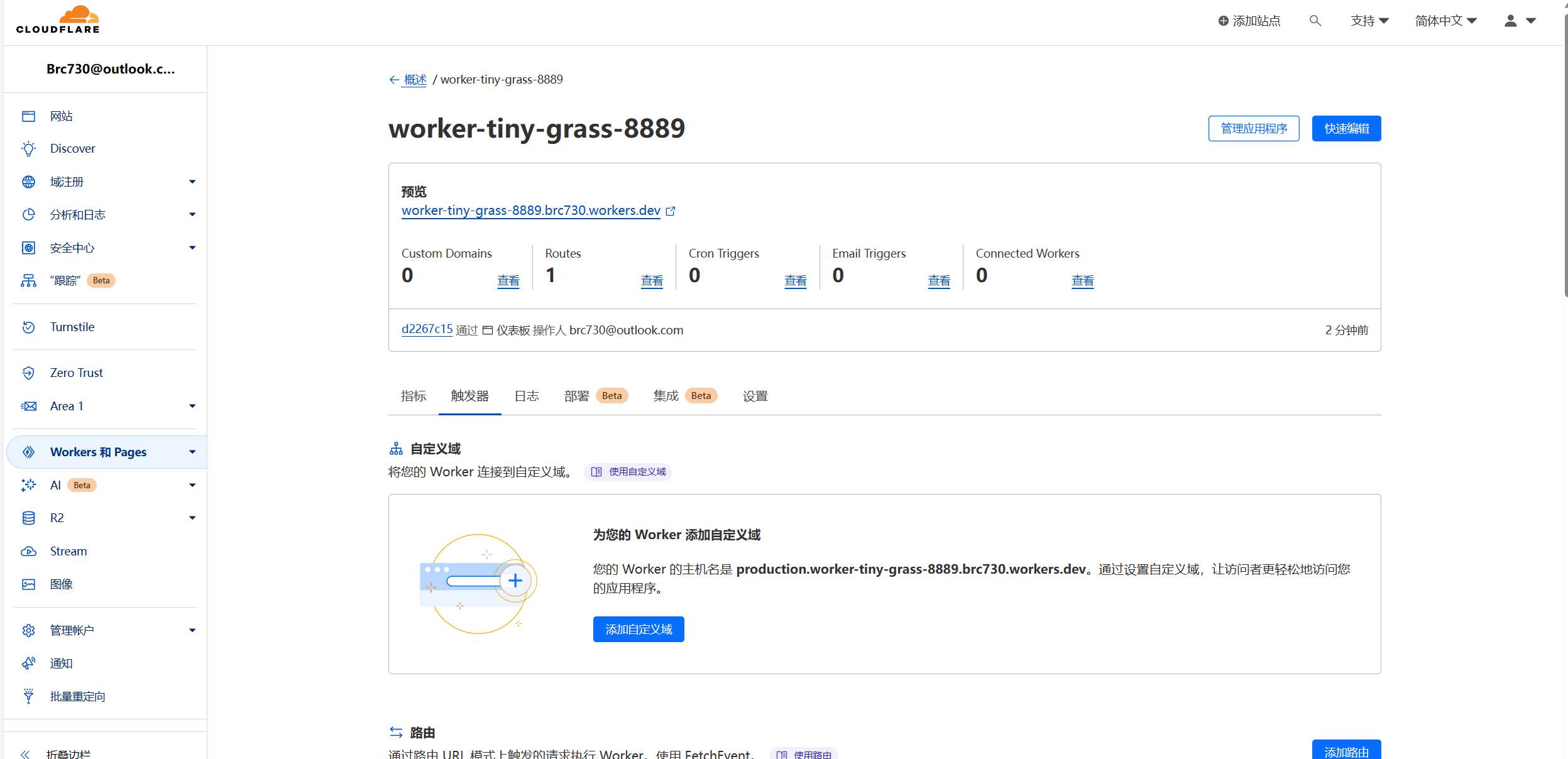Viewport: 1568px width, 759px height.
Task: Switch to the 部署 tab
Action: pos(596,396)
